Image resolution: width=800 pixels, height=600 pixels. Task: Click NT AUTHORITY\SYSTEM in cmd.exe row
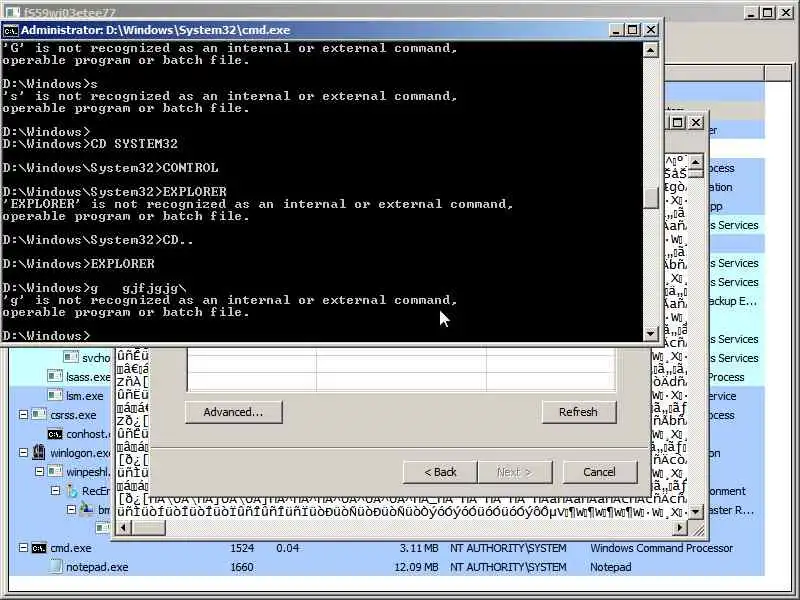(508, 548)
